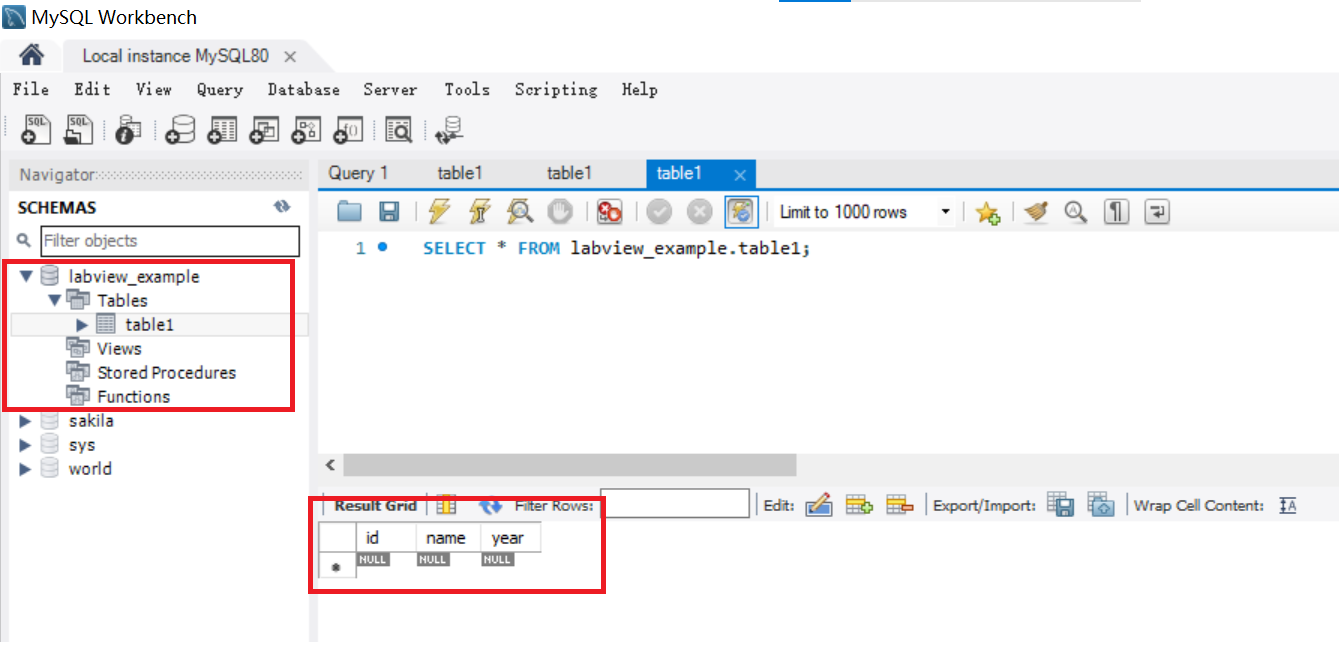Create a new stored procedure using the toolbar icon

coord(306,129)
